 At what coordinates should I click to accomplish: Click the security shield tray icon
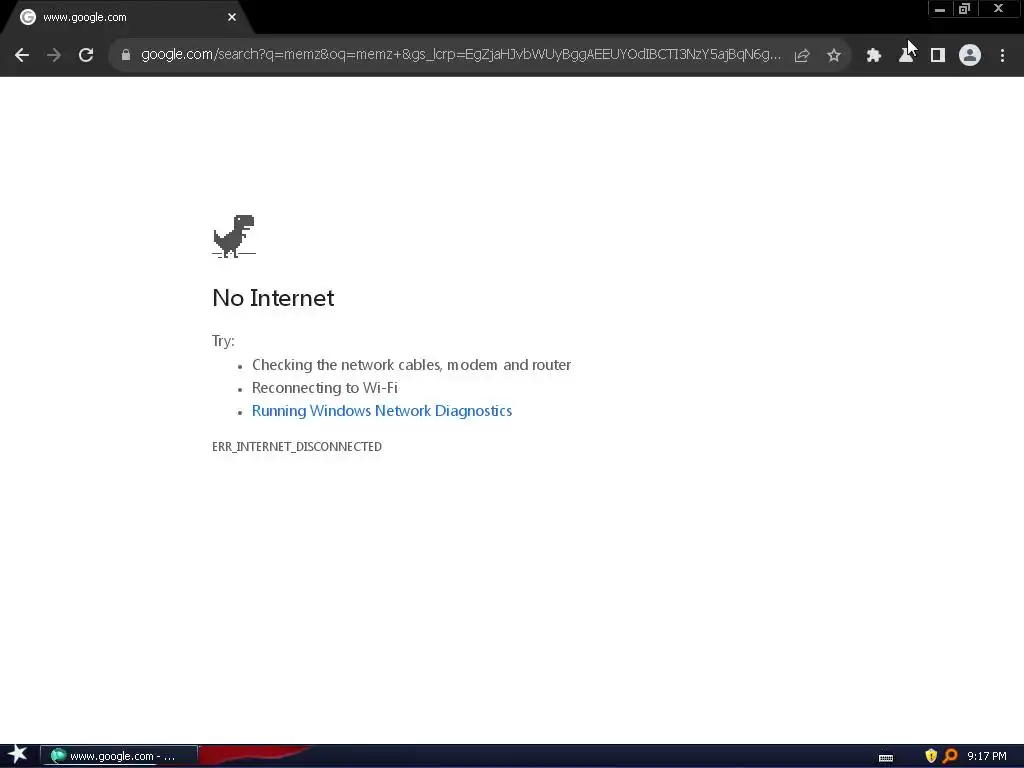click(931, 756)
